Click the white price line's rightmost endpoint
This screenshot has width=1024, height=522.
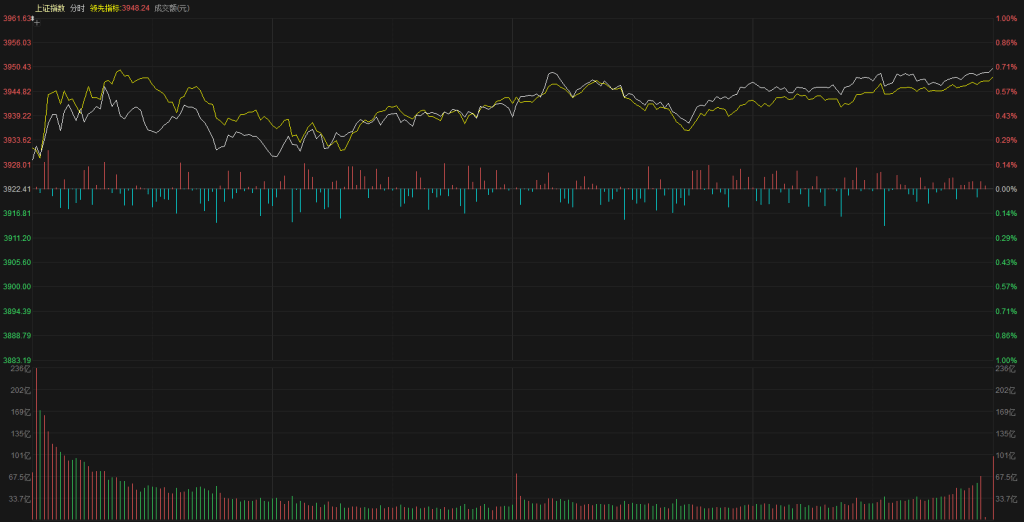tap(993, 68)
